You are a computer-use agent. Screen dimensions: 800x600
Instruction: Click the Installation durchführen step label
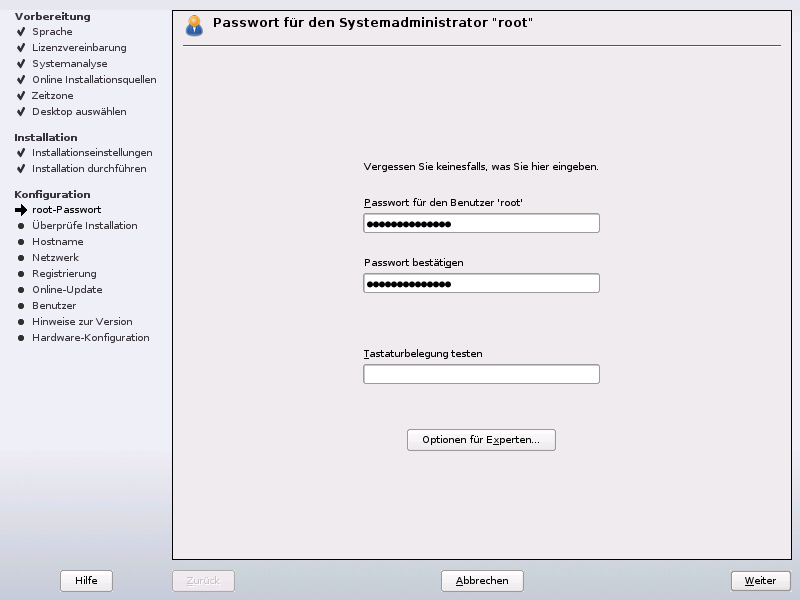pyautogui.click(x=89, y=168)
